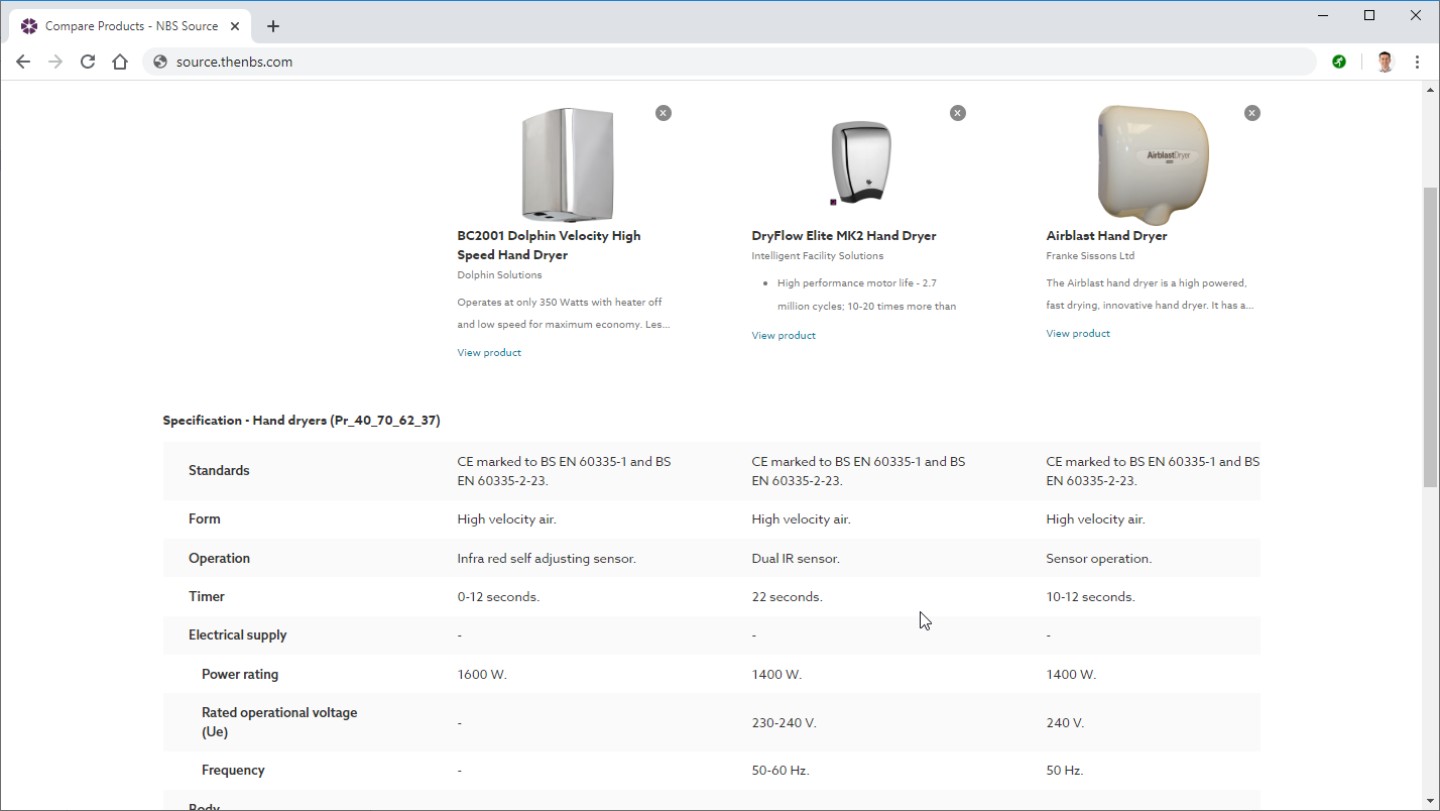Click the address bar showing source.thenbs.com
Screen dimensions: 1440x811
coord(700,62)
